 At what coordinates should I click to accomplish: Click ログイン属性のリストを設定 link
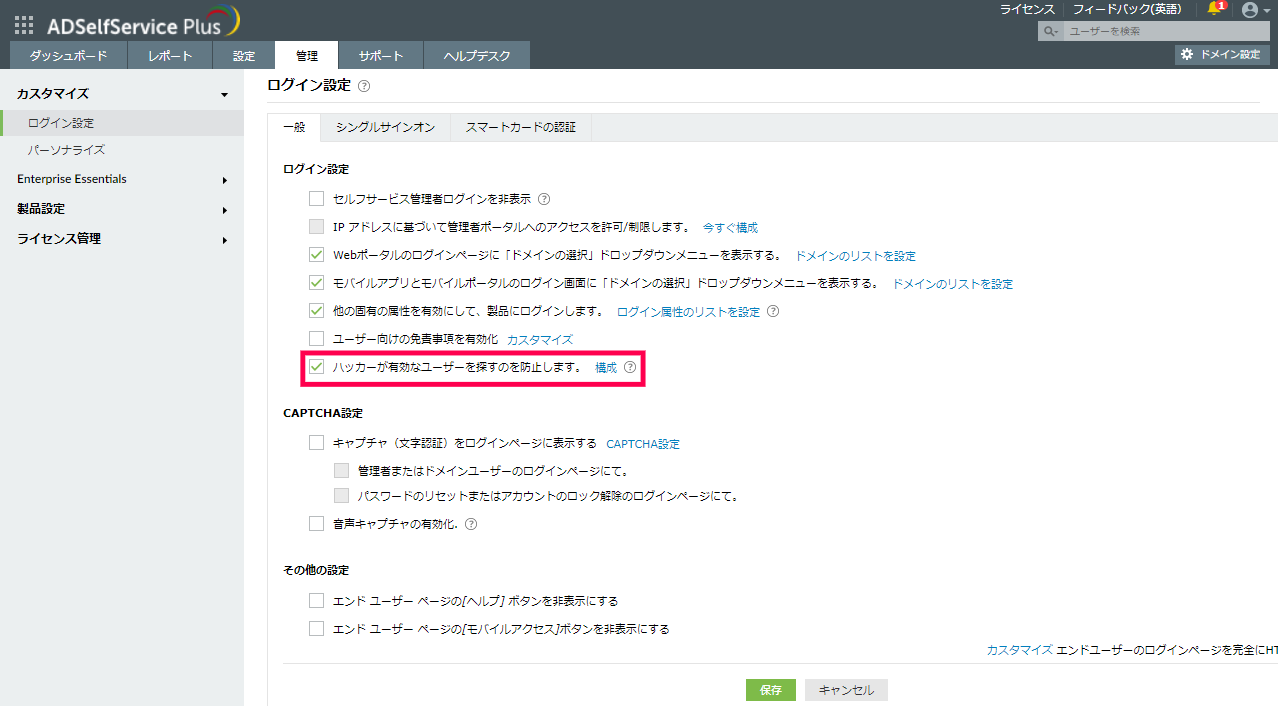(688, 311)
